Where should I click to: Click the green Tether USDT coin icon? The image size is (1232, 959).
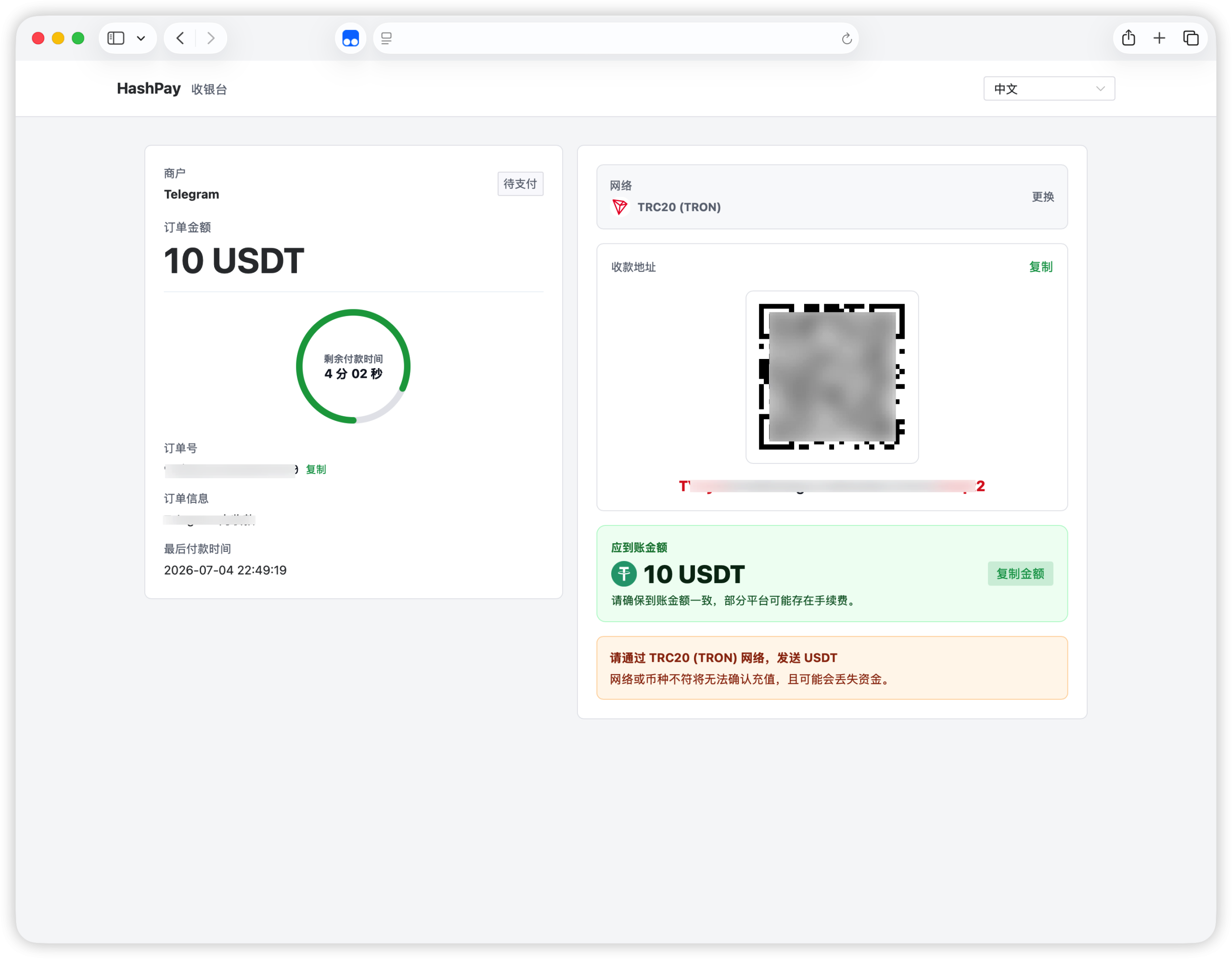coord(623,574)
